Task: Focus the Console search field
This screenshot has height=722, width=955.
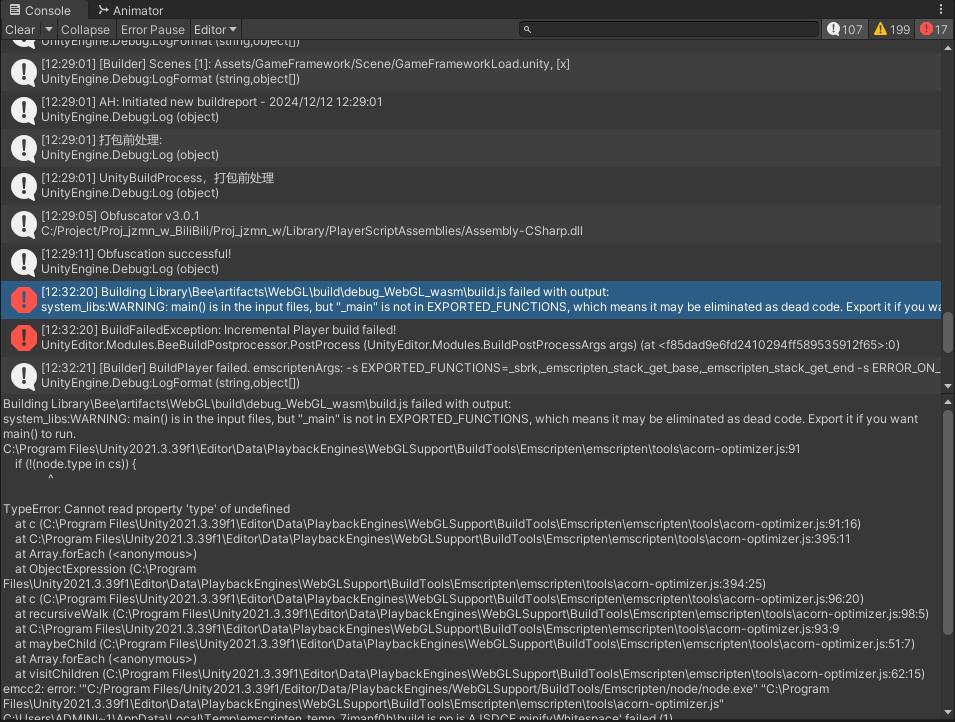Action: coord(668,29)
